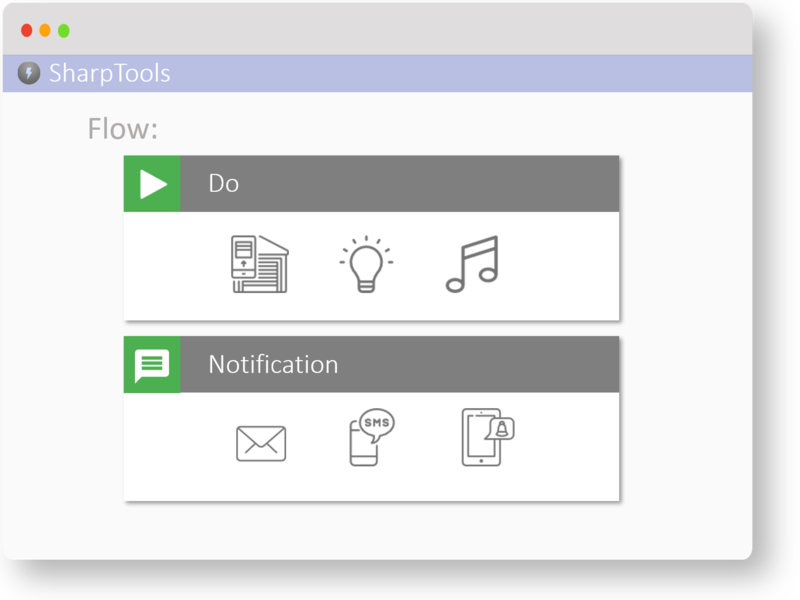Screen dimensions: 800x600
Task: Select the garage door device icon
Action: click(260, 262)
